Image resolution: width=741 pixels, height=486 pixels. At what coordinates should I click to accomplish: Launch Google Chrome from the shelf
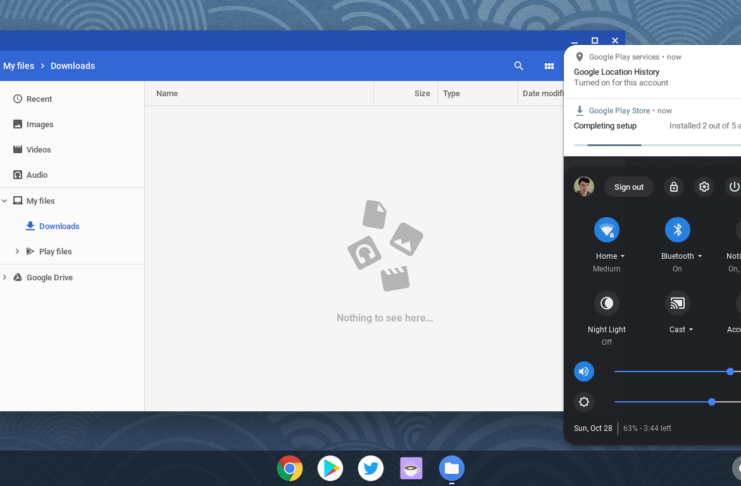tap(290, 468)
